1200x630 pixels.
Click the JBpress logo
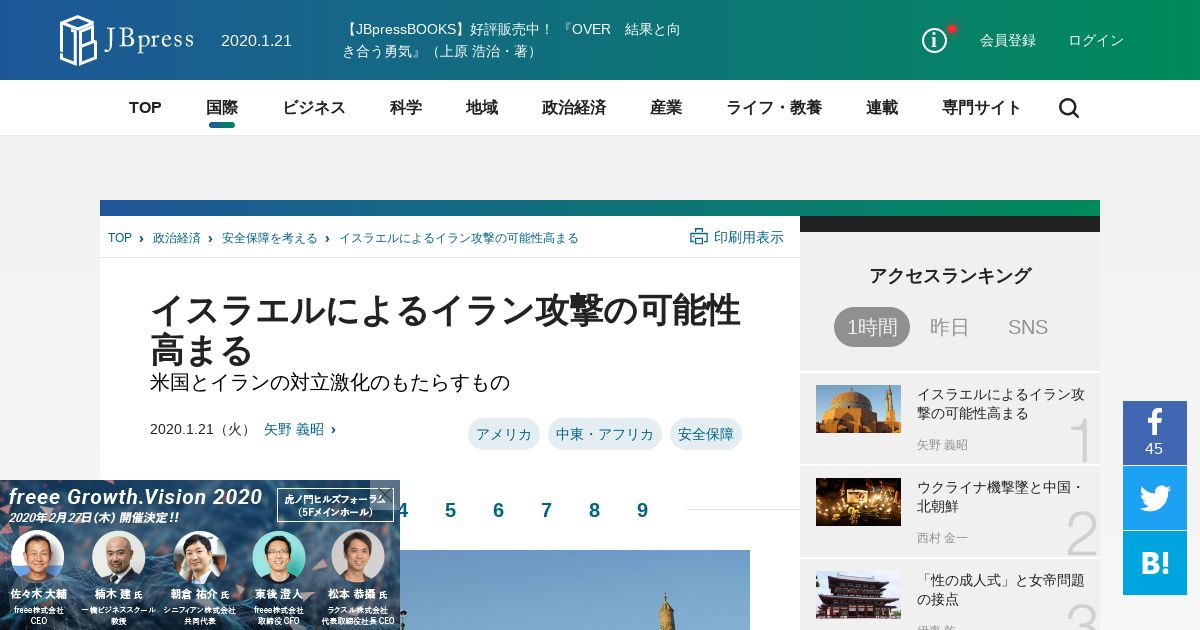127,40
